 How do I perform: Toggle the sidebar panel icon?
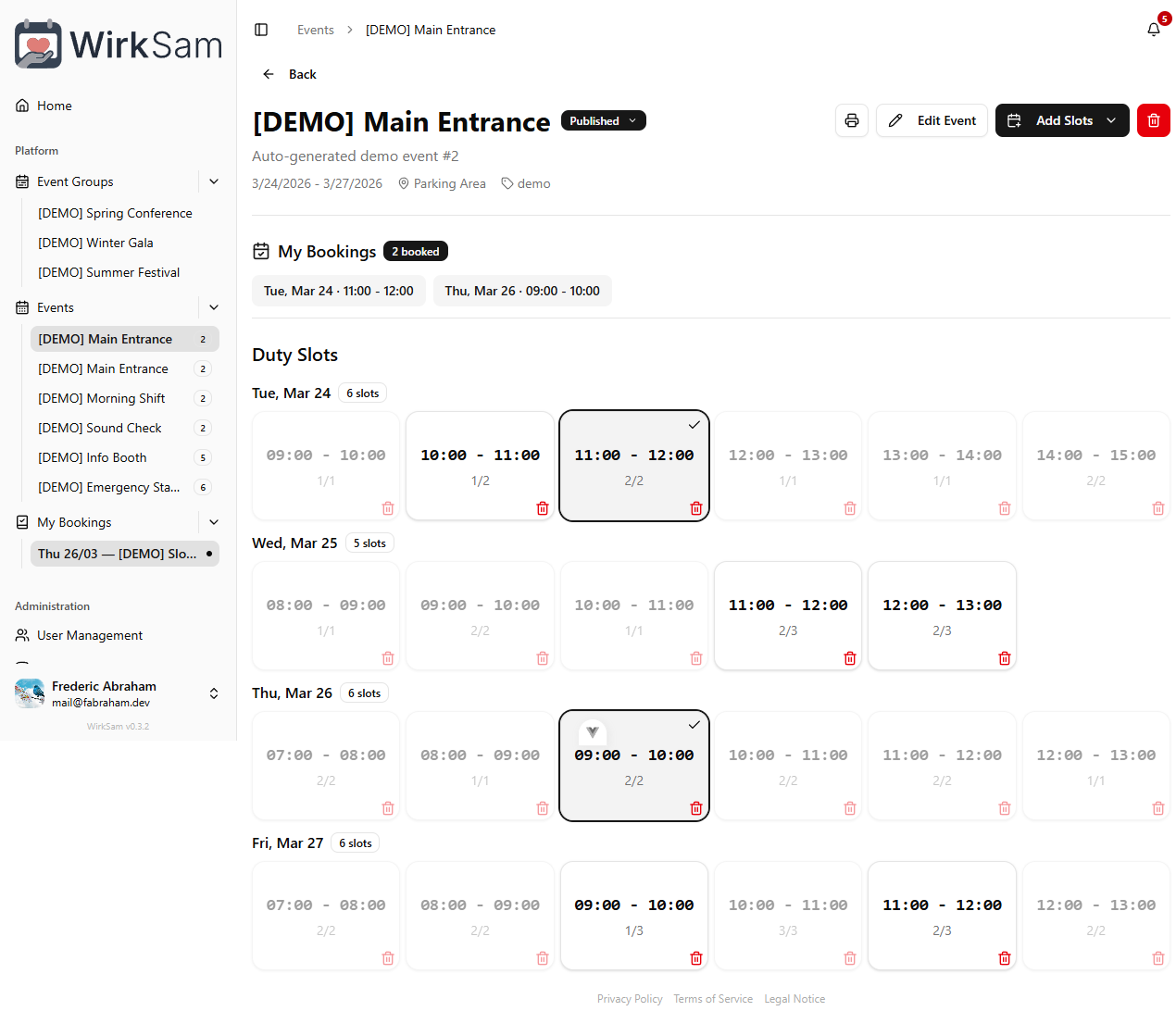pos(261,30)
